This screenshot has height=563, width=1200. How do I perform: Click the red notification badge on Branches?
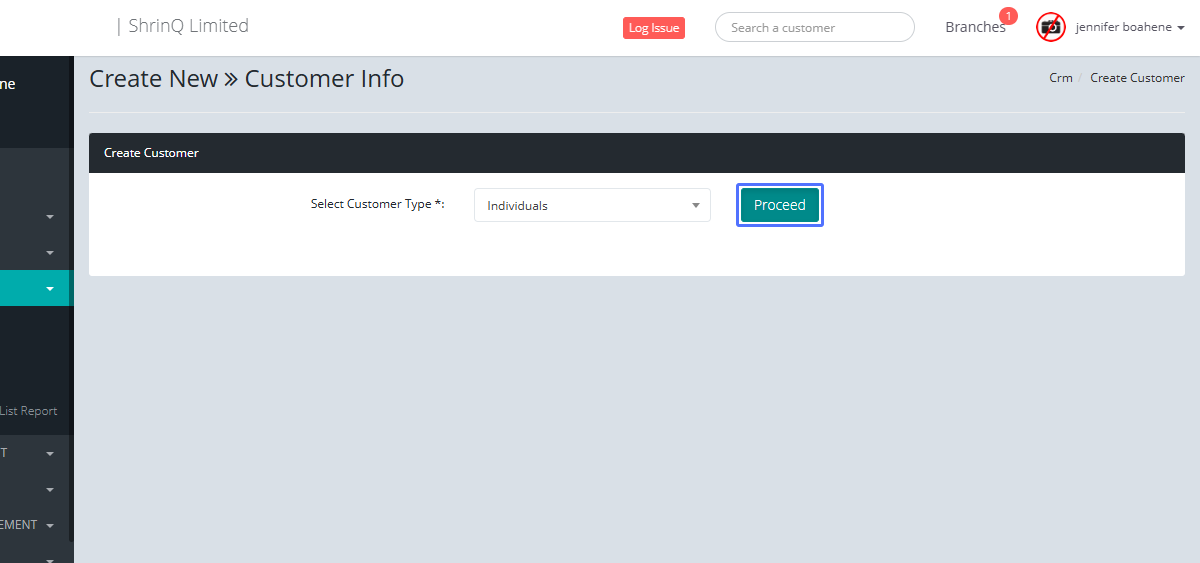pos(1008,16)
